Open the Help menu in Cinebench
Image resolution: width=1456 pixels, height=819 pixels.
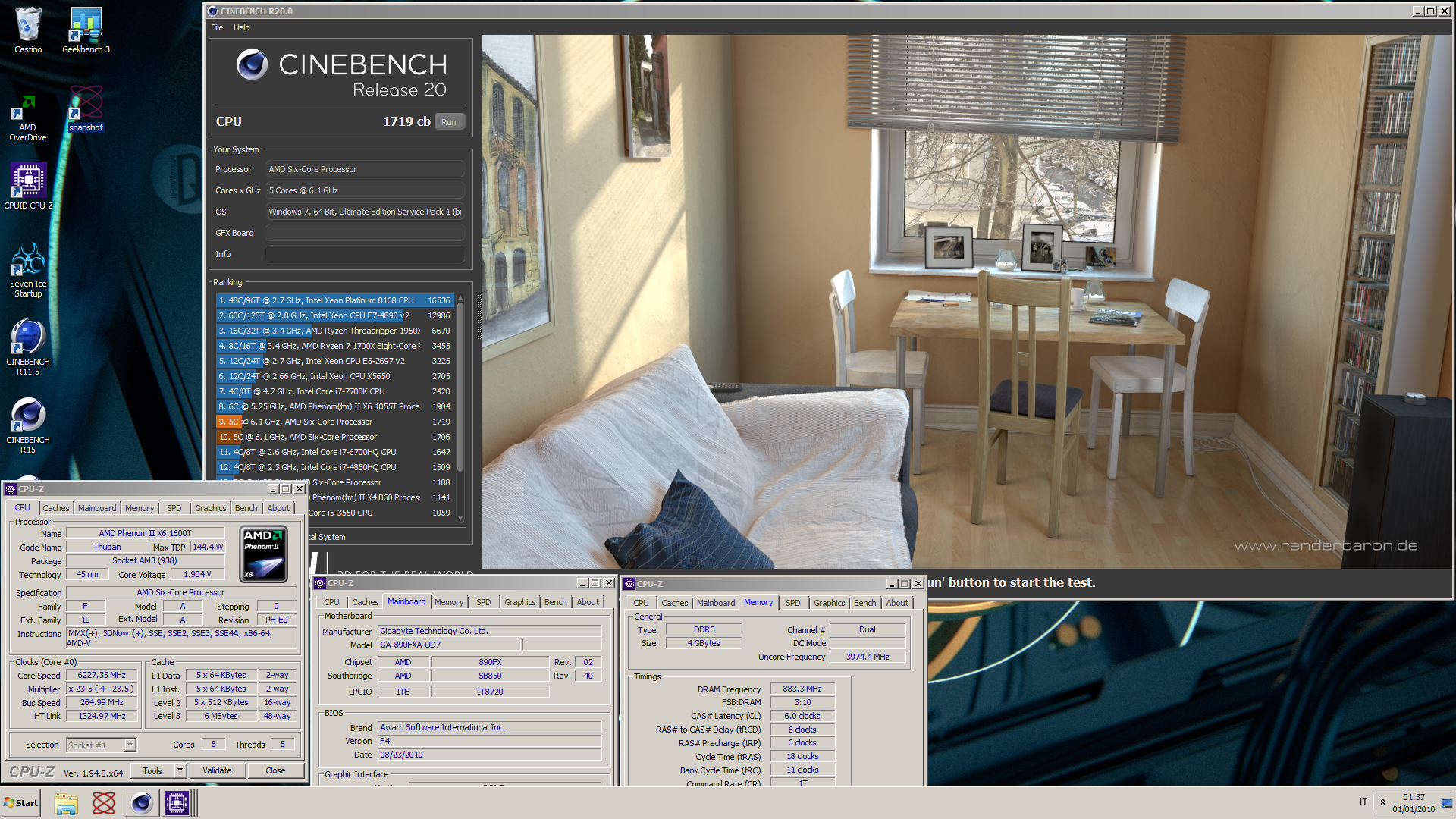click(x=241, y=27)
